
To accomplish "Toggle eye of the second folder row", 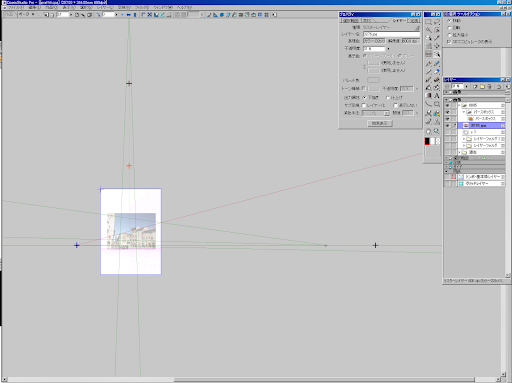I will click(x=447, y=112).
